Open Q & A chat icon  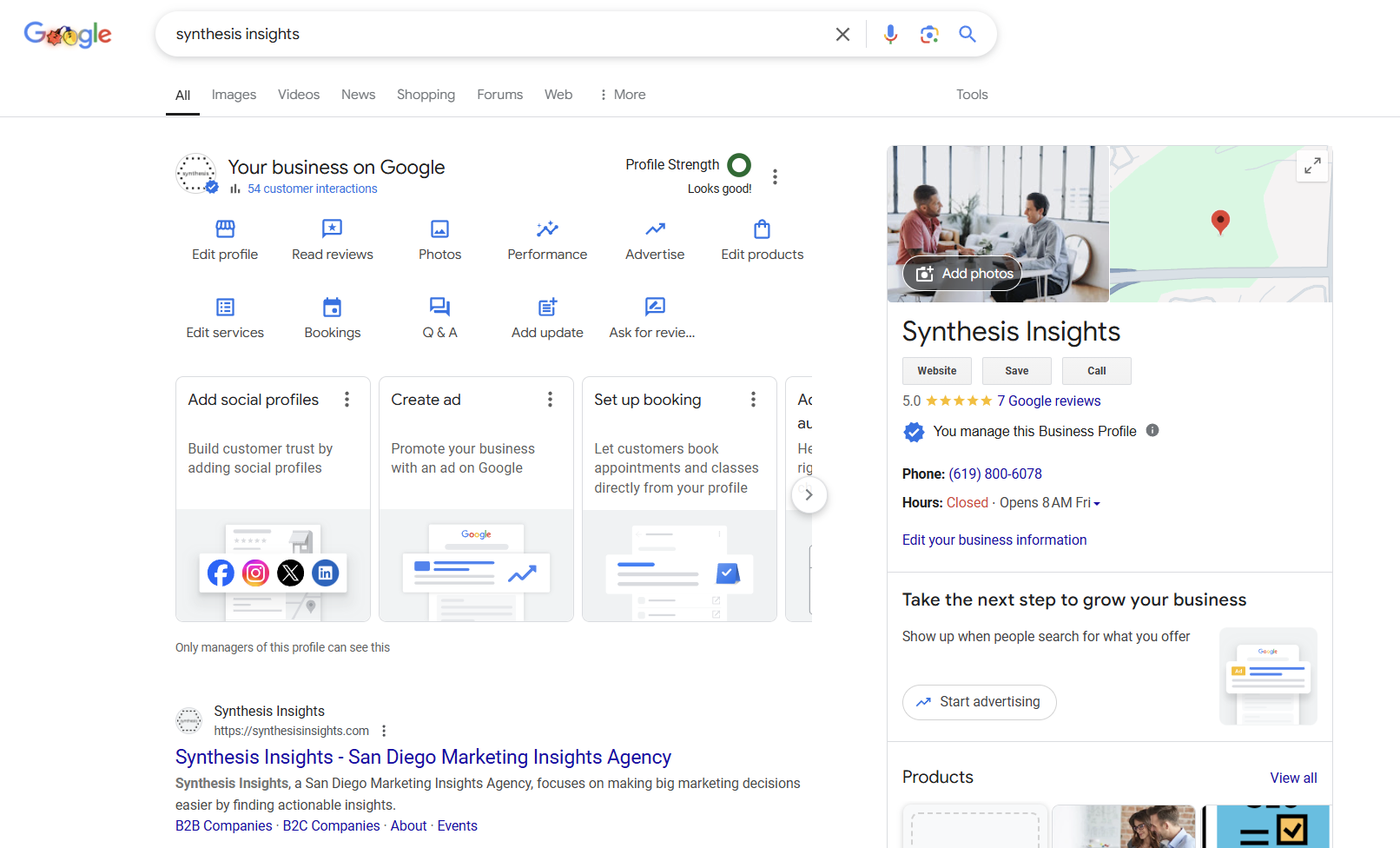[x=440, y=307]
